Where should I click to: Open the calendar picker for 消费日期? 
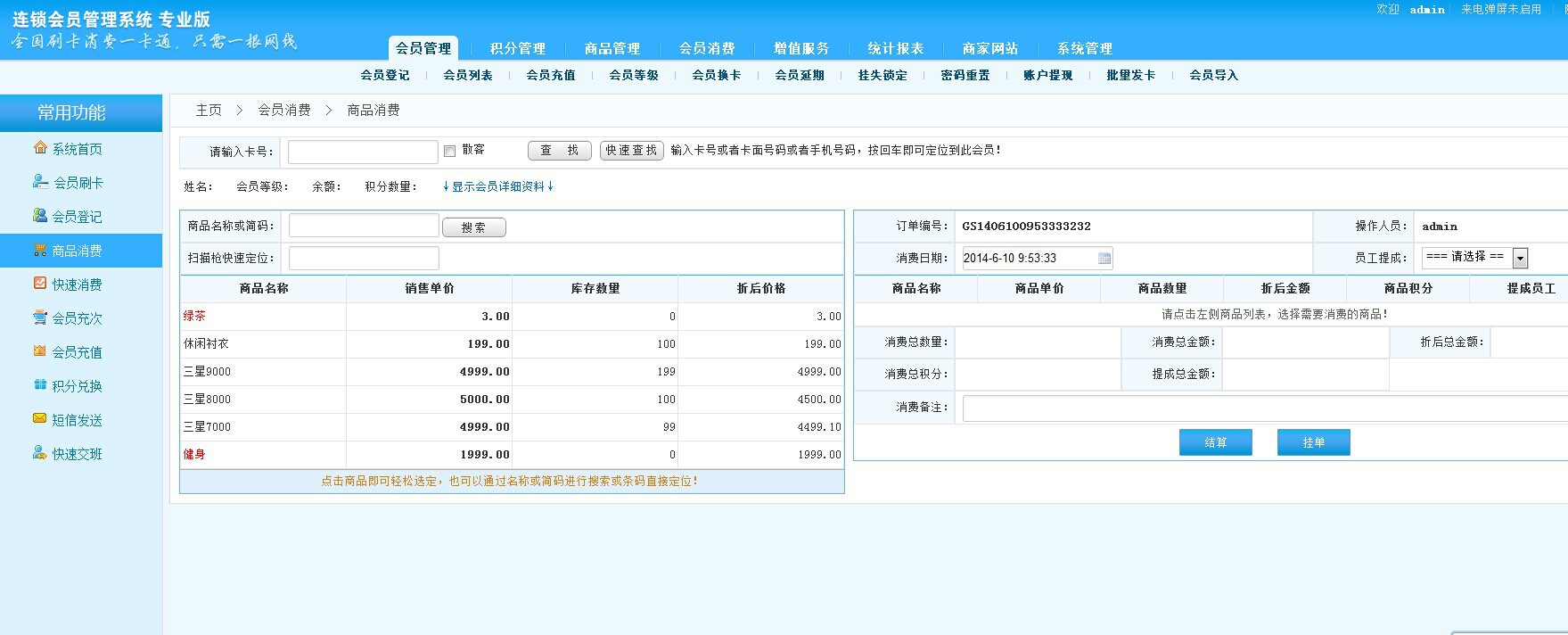[x=1104, y=259]
